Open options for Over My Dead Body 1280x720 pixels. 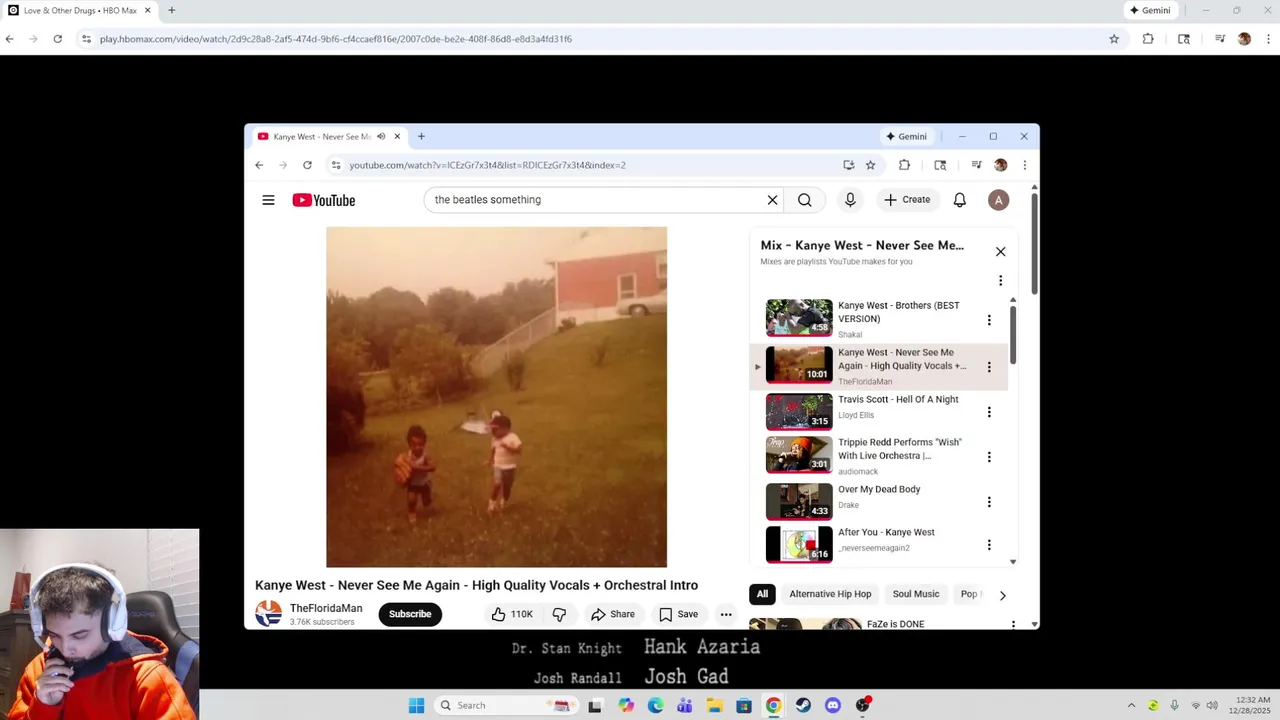(989, 502)
